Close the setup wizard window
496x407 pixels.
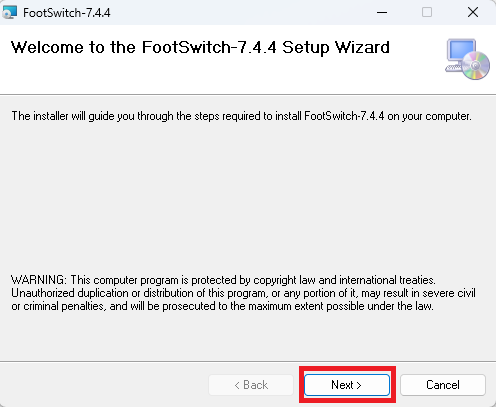473,12
